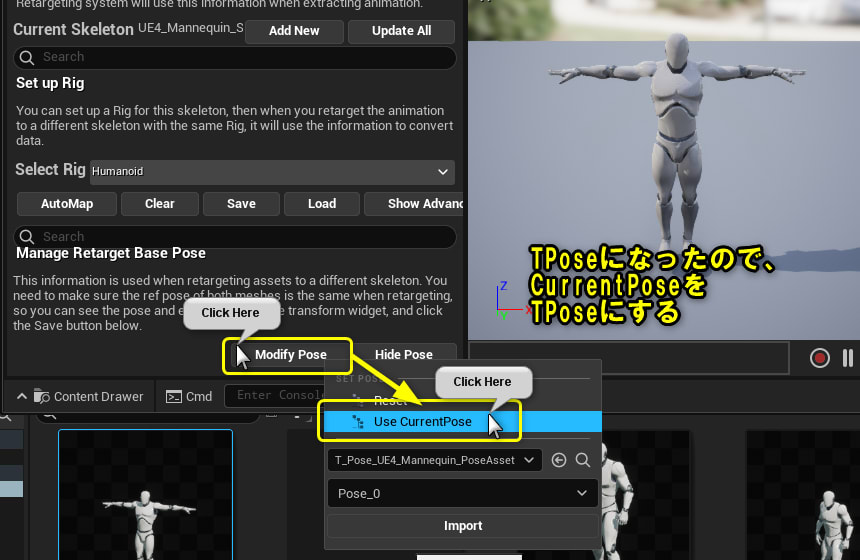Focus the Enter Console Command field
This screenshot has width=860, height=560.
coord(275,396)
